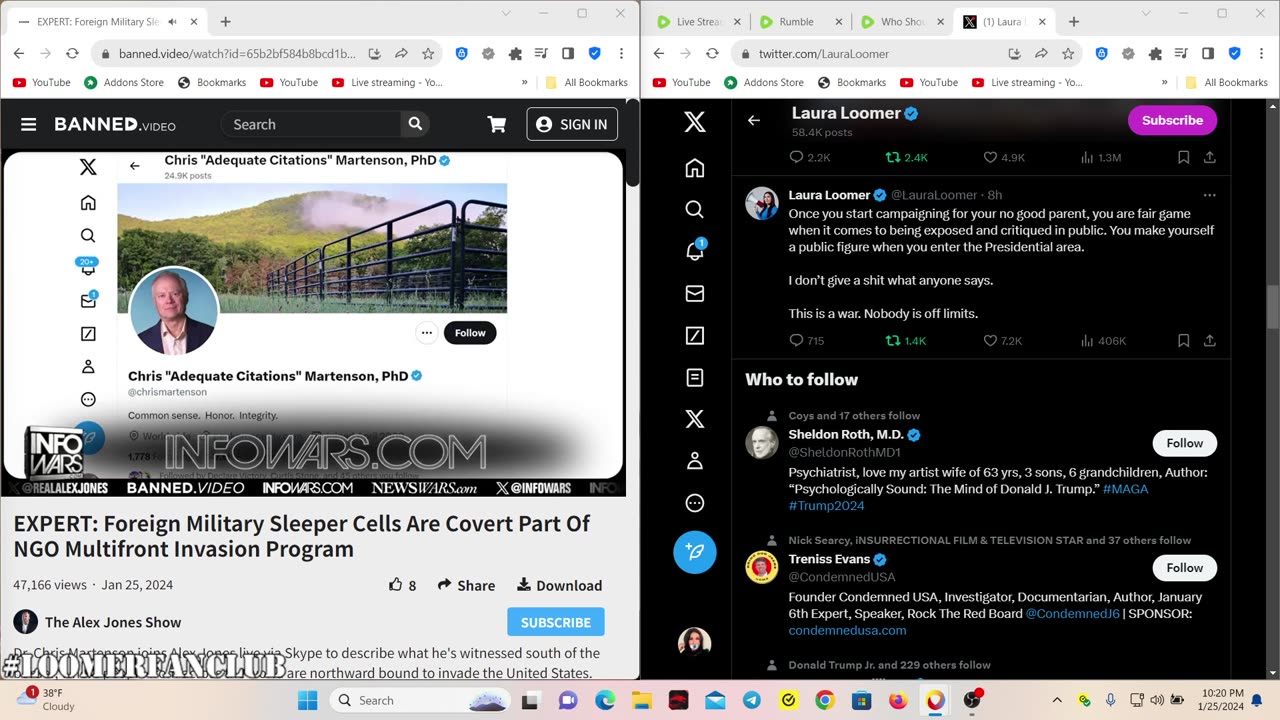Open Twitter direct messages envelope
The height and width of the screenshot is (720, 1280).
coord(695,293)
